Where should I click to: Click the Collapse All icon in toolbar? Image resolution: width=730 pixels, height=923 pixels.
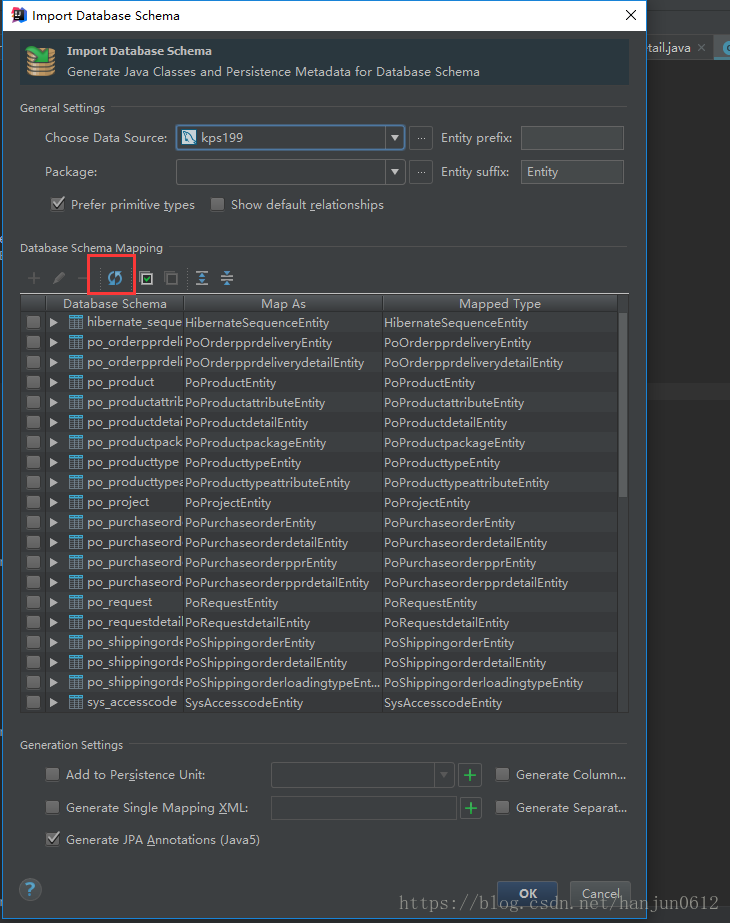pyautogui.click(x=227, y=278)
